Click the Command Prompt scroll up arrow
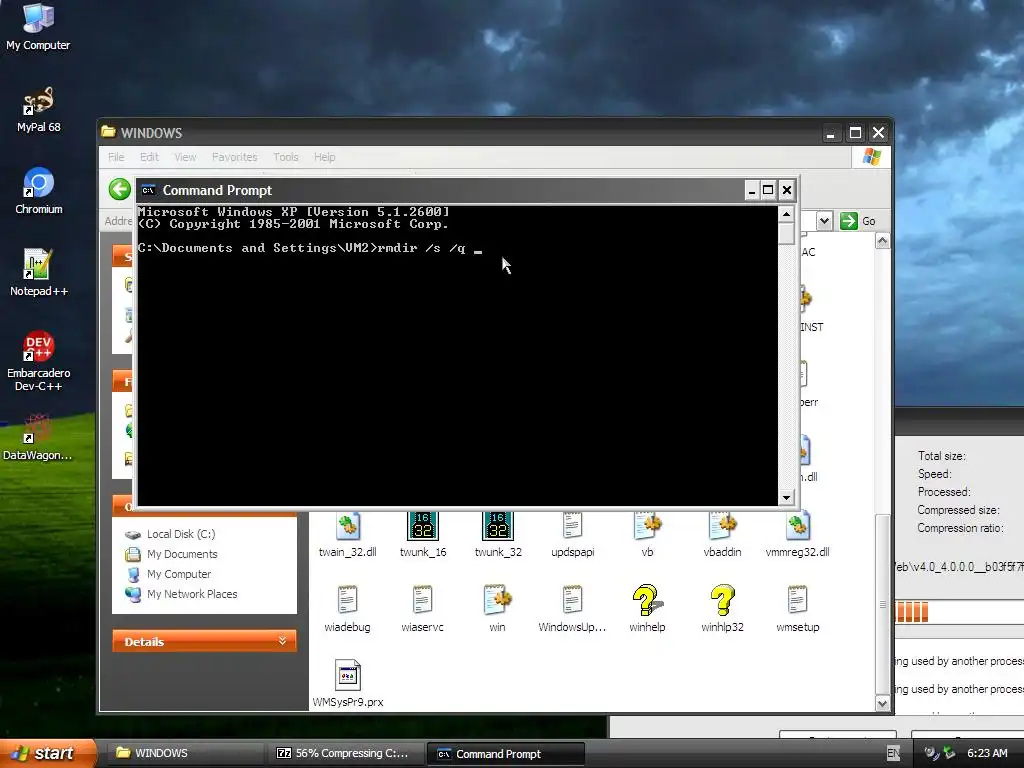 click(x=786, y=214)
